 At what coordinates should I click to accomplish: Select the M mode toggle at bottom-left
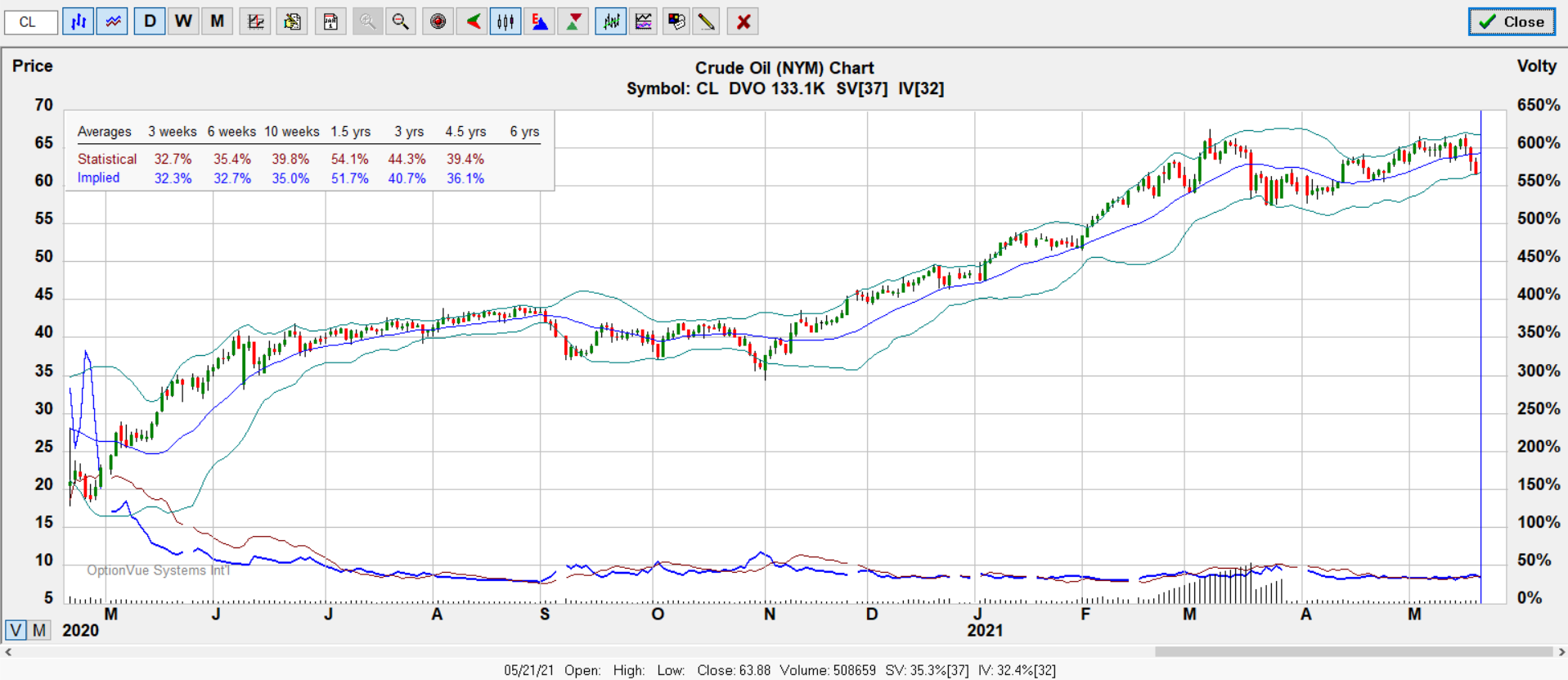(38, 630)
